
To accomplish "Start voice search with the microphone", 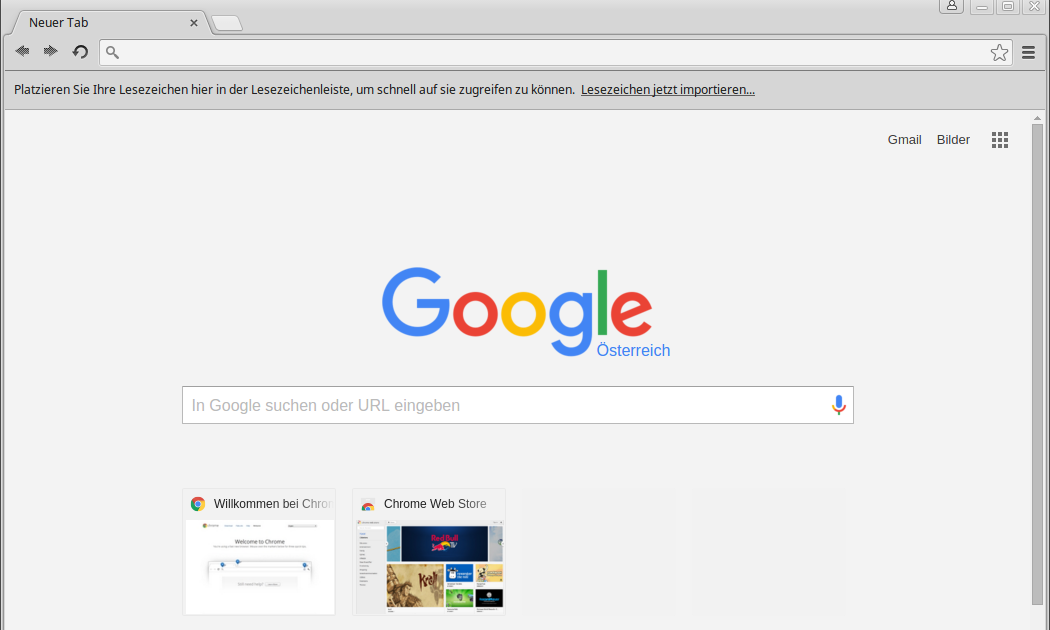I will click(838, 405).
